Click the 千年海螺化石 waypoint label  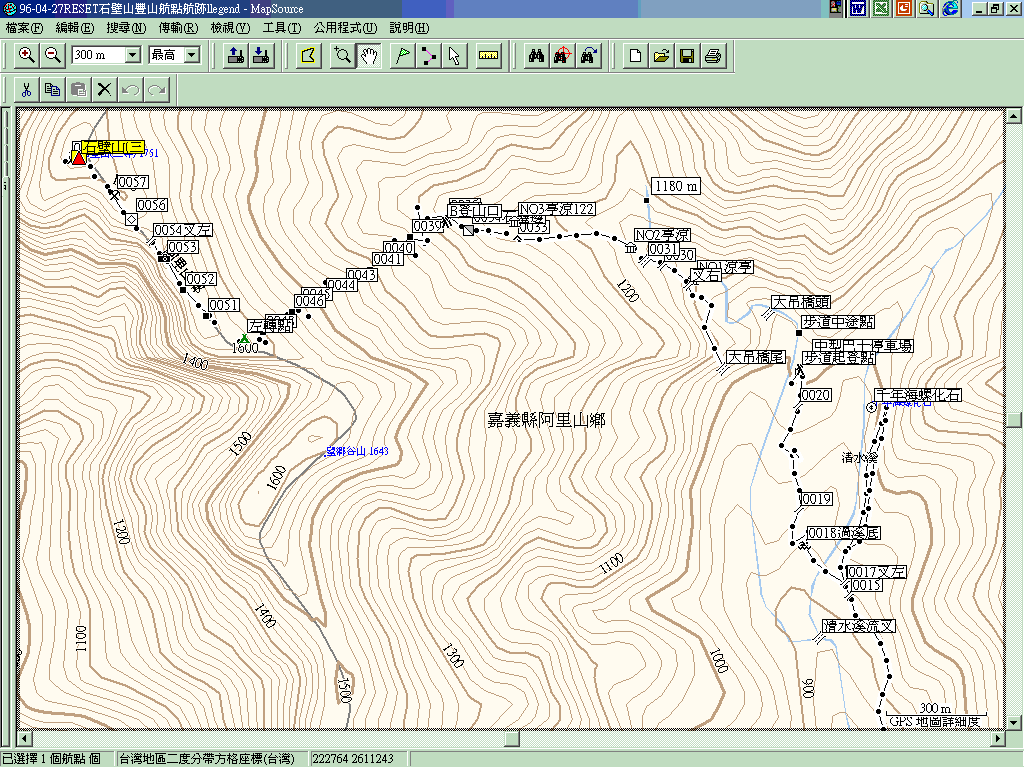(918, 395)
